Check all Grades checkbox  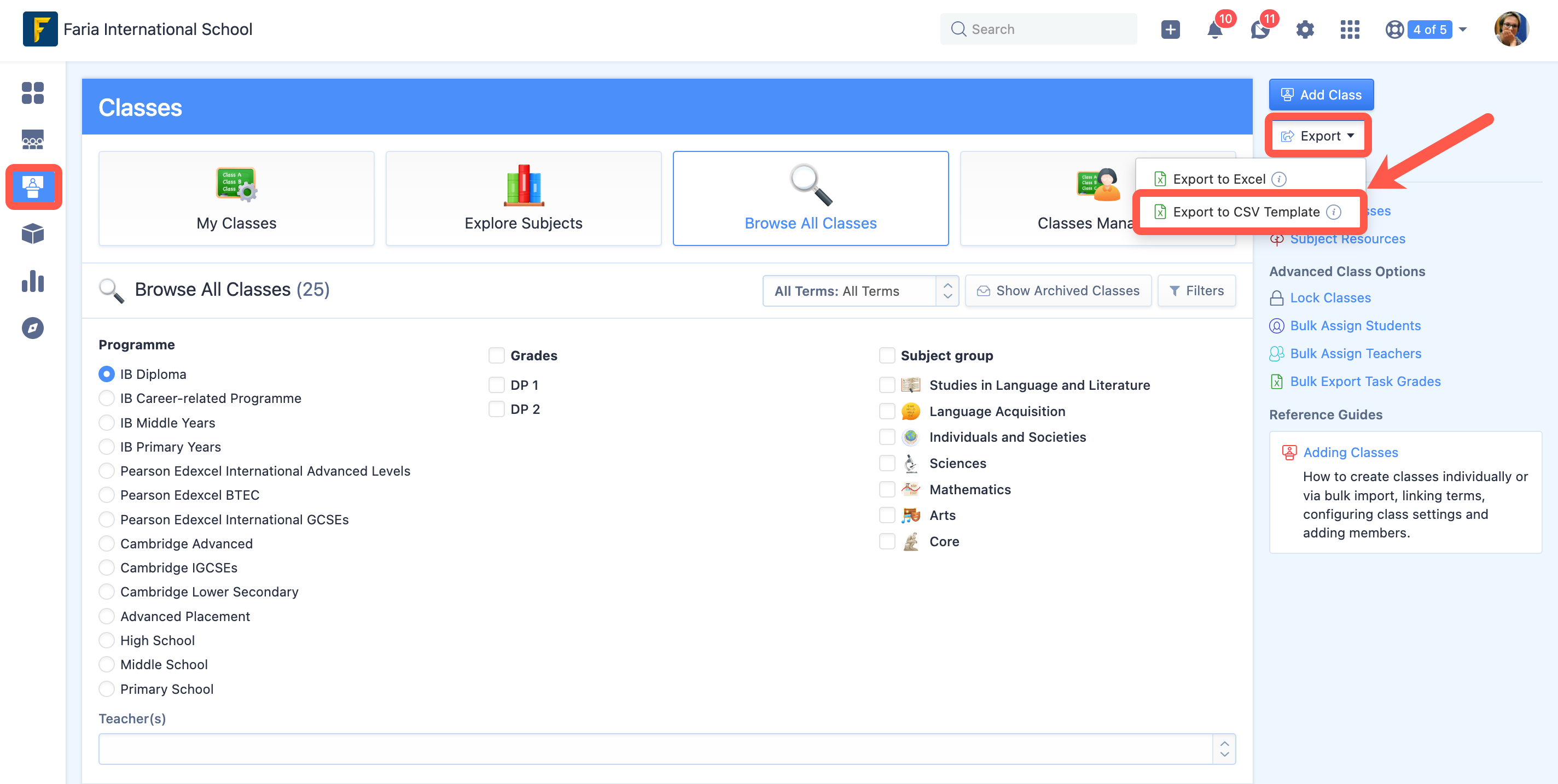coord(497,355)
